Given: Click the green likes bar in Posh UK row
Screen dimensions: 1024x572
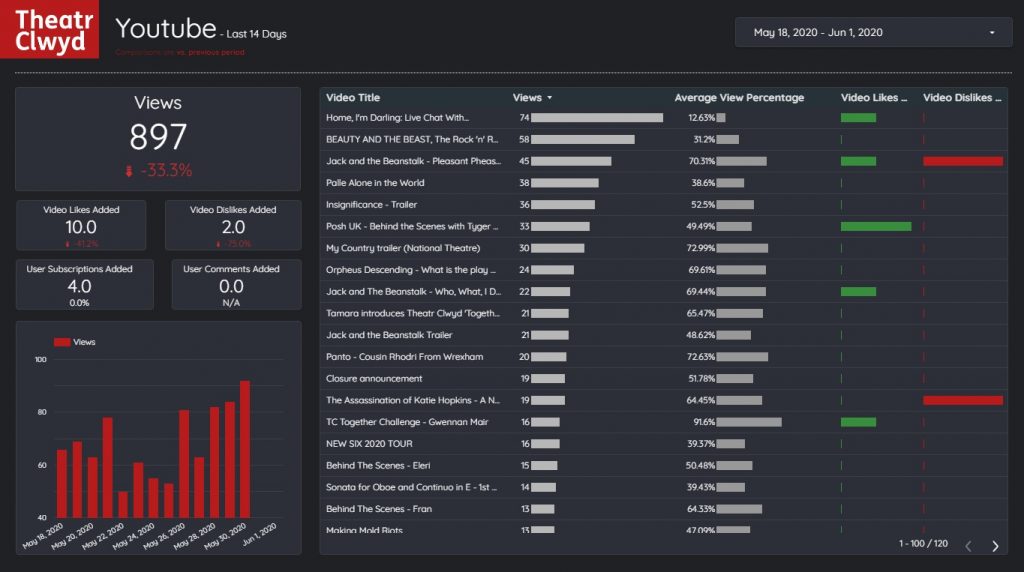Looking at the screenshot, I should click(876, 226).
